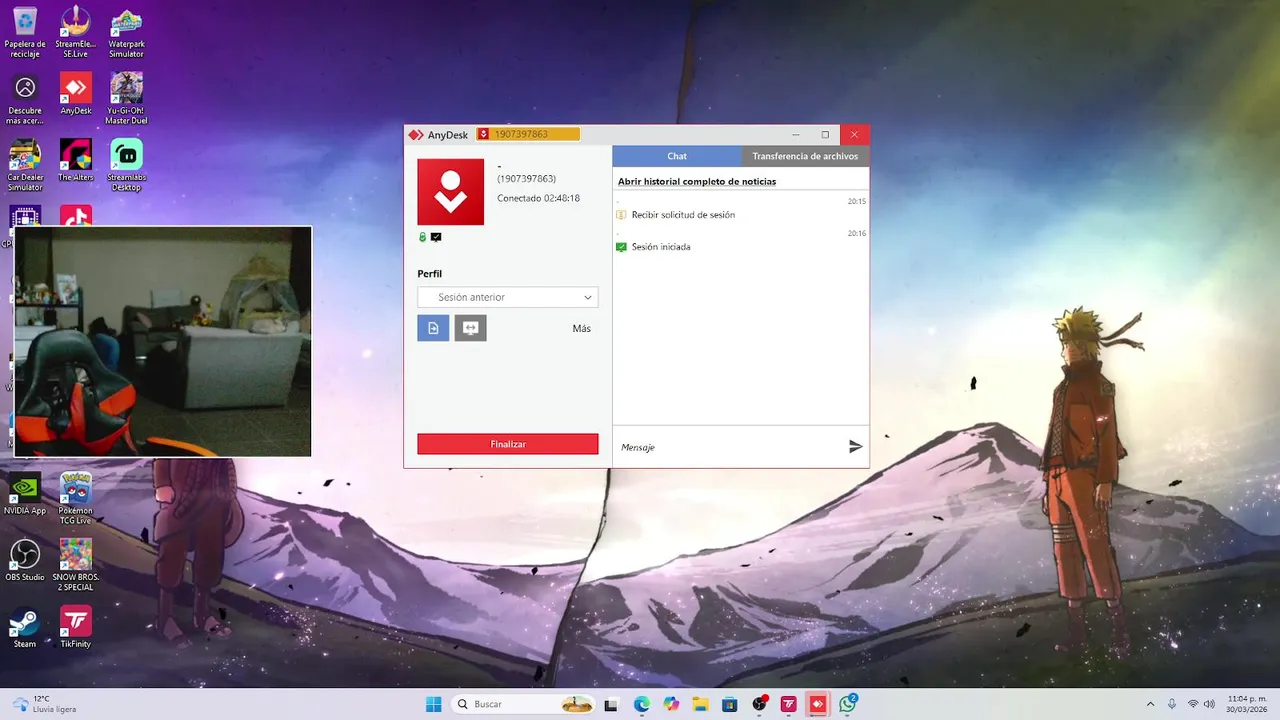Click the Recibir solicitud de sesión entry
Screen dimensions: 1280x720
pyautogui.click(x=683, y=215)
